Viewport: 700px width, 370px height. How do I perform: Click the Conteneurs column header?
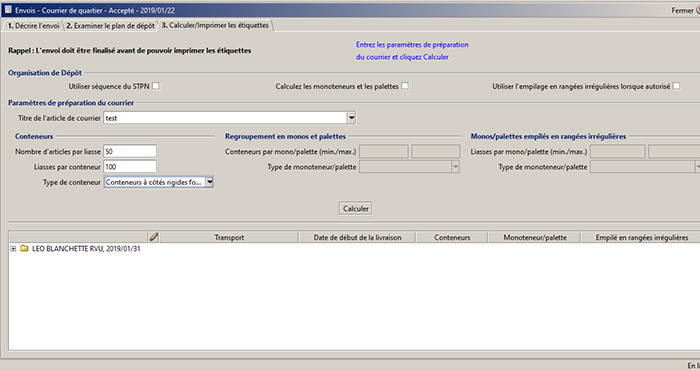[x=452, y=237]
